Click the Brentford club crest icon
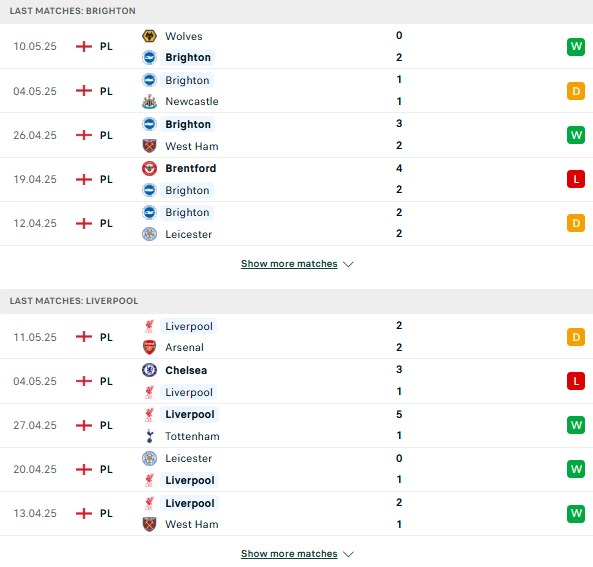 click(x=149, y=168)
